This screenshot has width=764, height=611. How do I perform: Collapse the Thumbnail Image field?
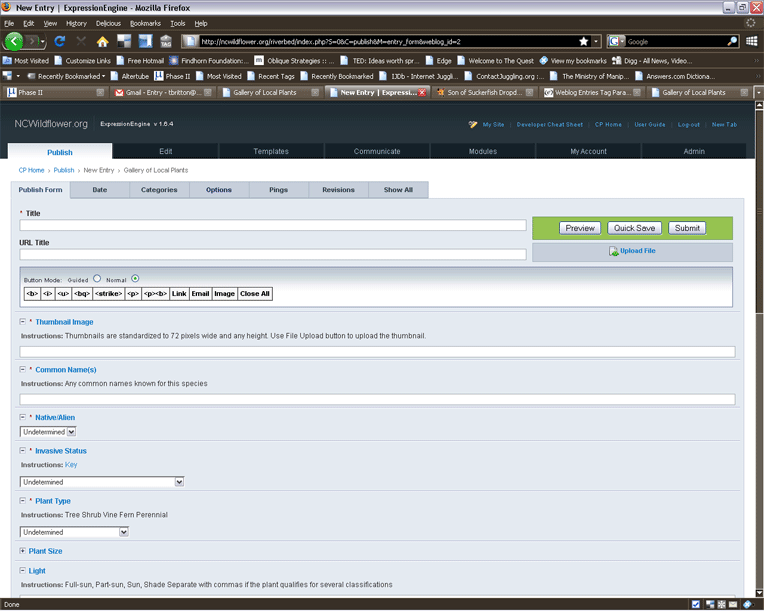[x=23, y=322]
